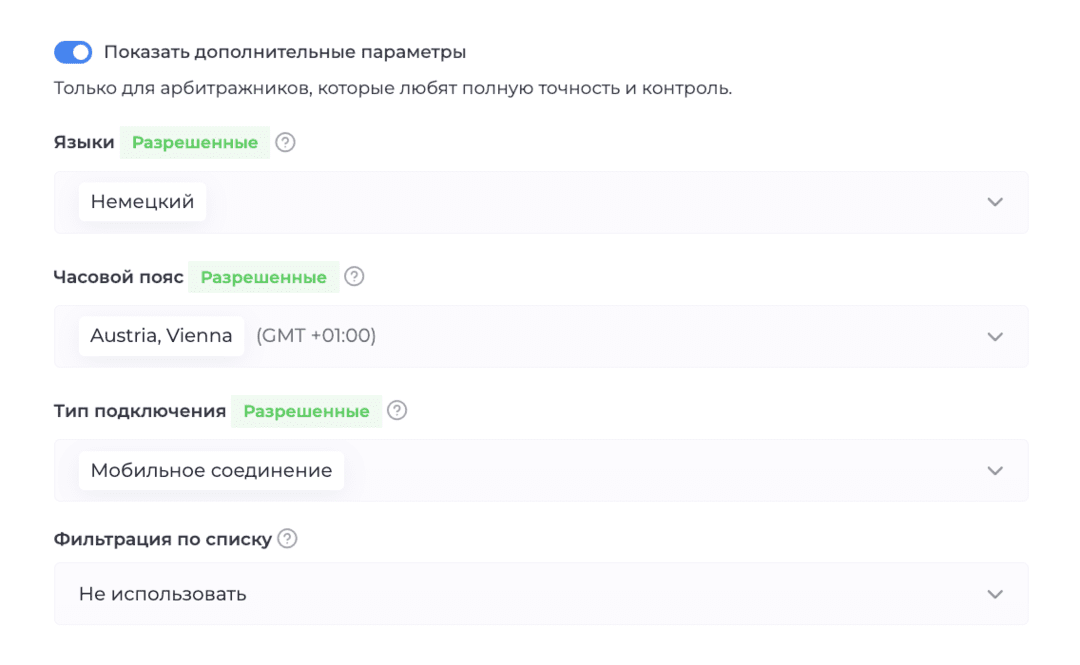Viewport: 1080px width, 665px height.
Task: Open the Фильтрация по списку dropdown
Action: [x=995, y=593]
